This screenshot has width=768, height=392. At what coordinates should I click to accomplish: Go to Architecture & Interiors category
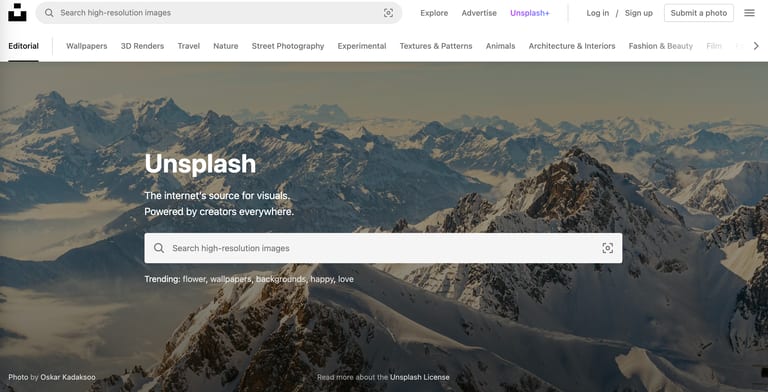572,46
